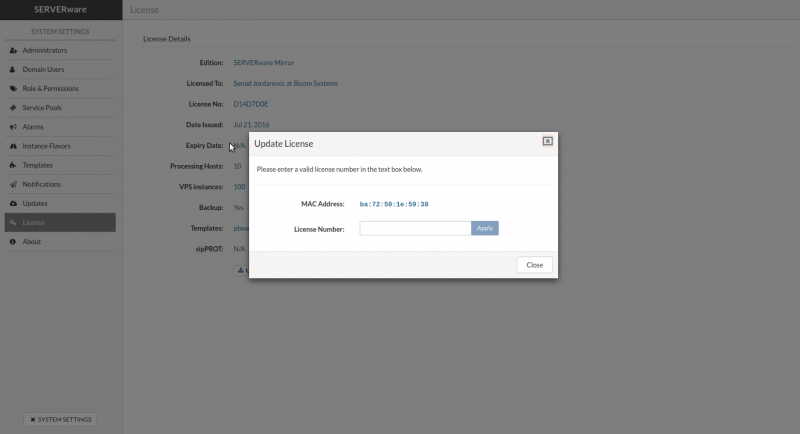Screen dimensions: 800x434
Task: Click the License Details heading
Action: (x=167, y=39)
